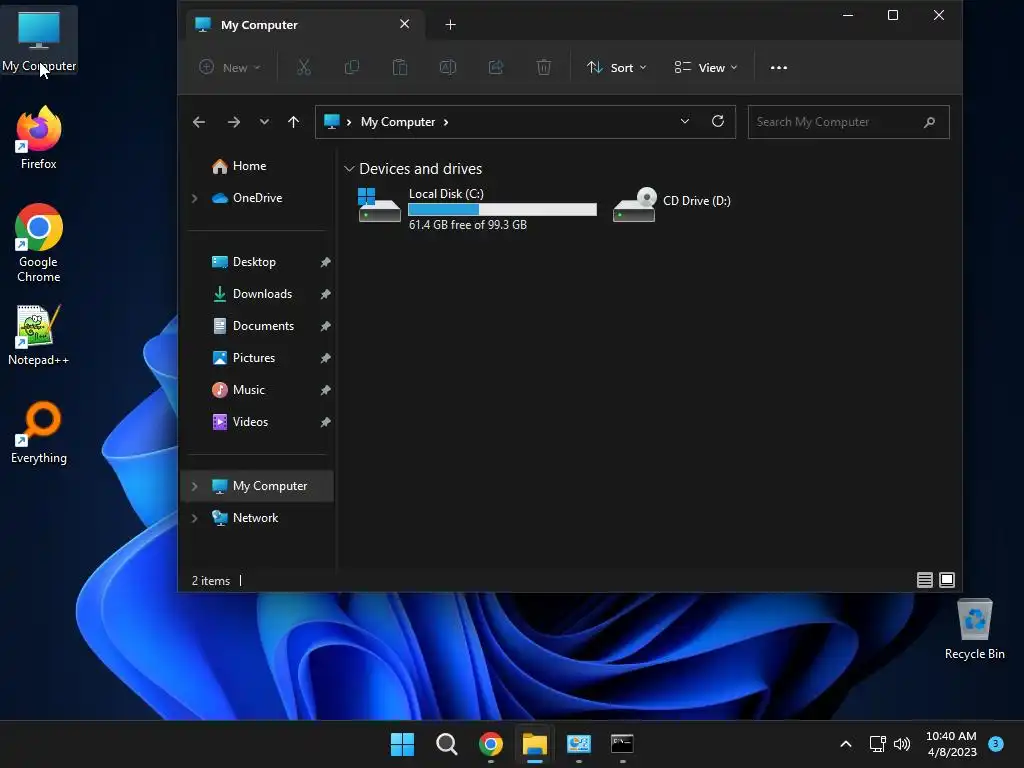Screen dimensions: 1024x768
Task: Click the "2 items" status text
Action: [x=211, y=581]
